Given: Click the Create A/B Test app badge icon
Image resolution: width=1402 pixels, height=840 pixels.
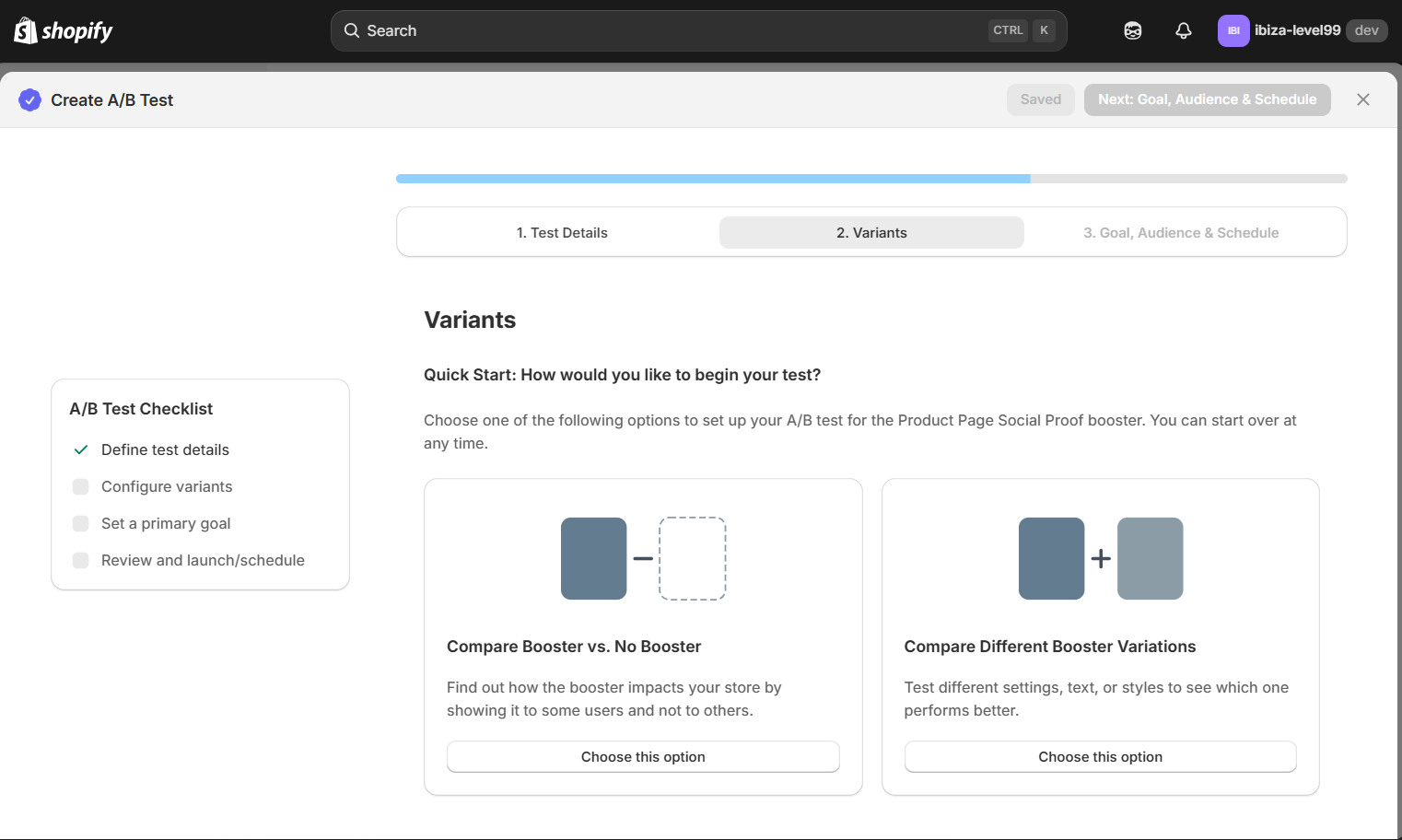Looking at the screenshot, I should coord(29,99).
